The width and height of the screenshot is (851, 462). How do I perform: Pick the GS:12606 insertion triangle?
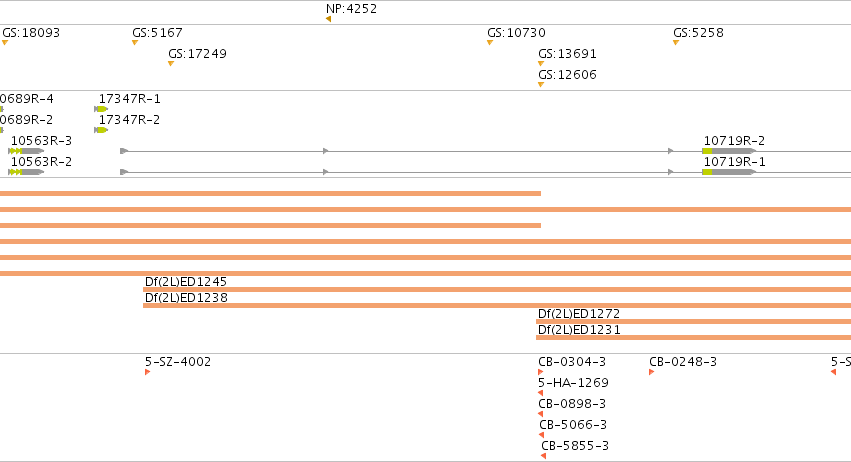[541, 85]
